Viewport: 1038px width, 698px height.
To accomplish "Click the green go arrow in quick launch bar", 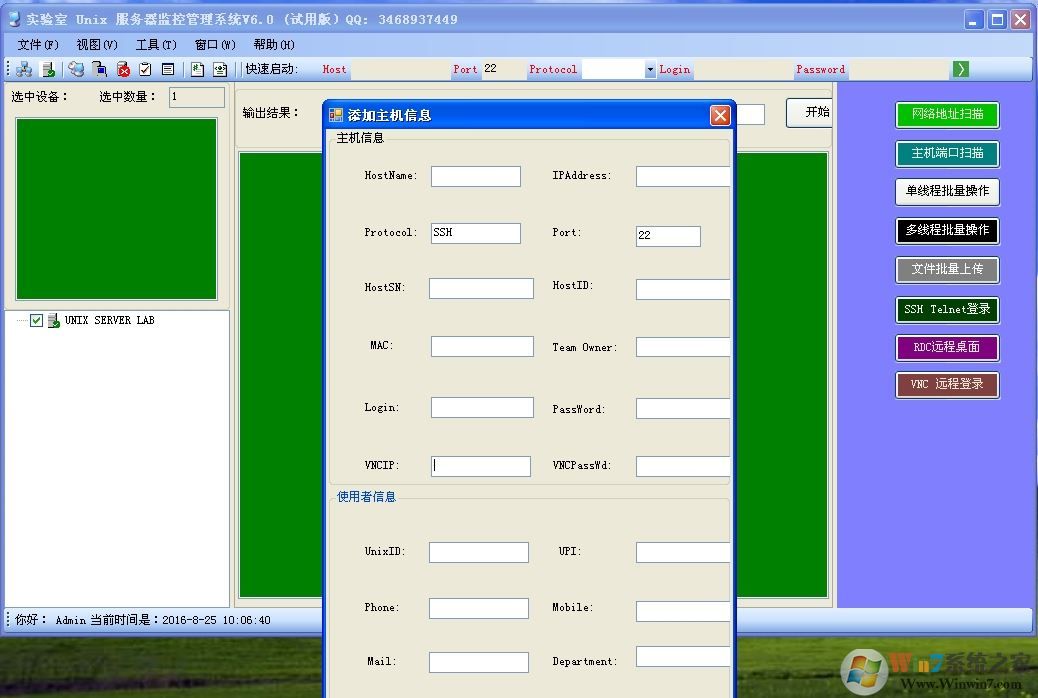I will coord(960,69).
